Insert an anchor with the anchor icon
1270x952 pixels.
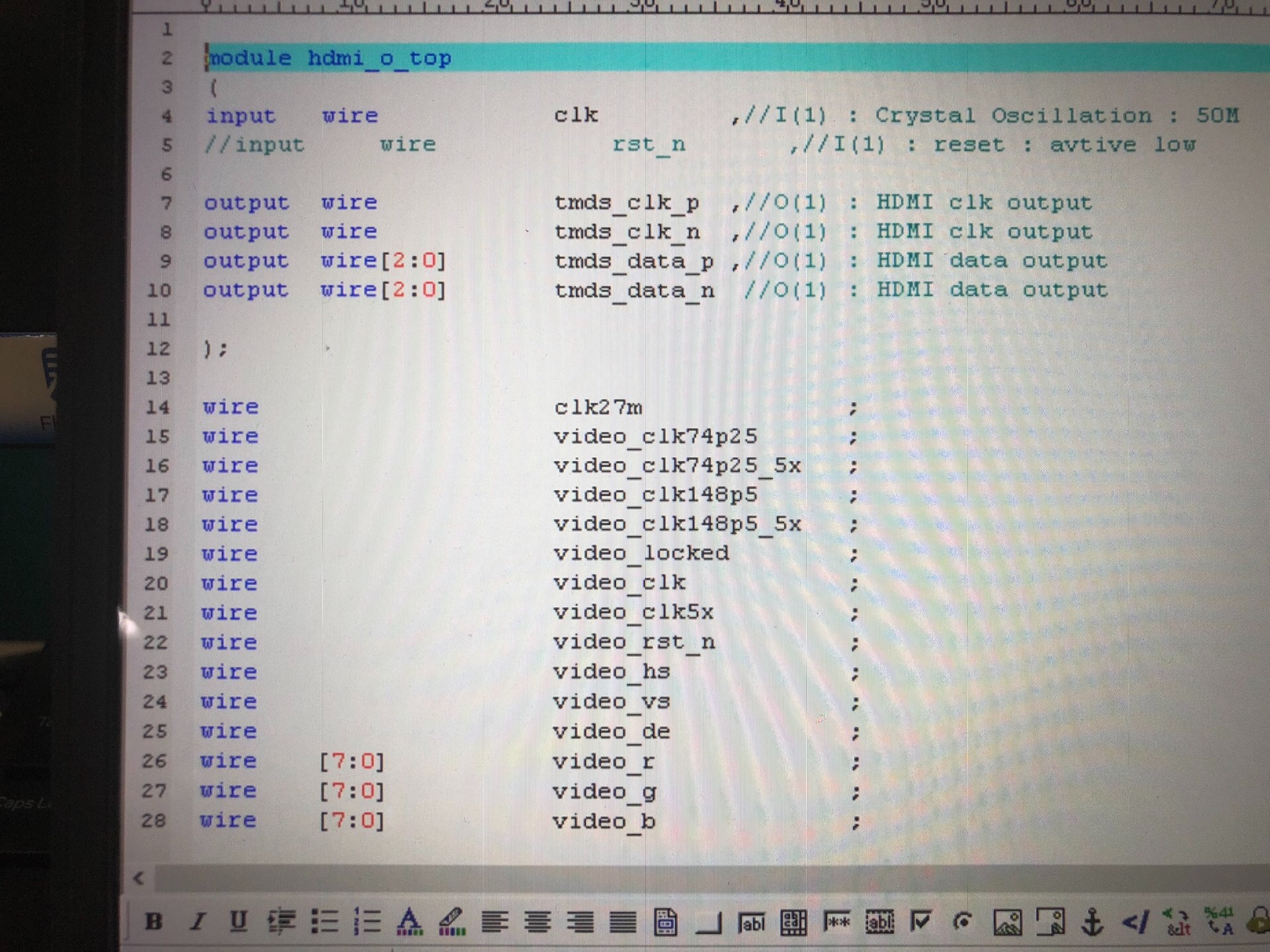pos(1092,921)
